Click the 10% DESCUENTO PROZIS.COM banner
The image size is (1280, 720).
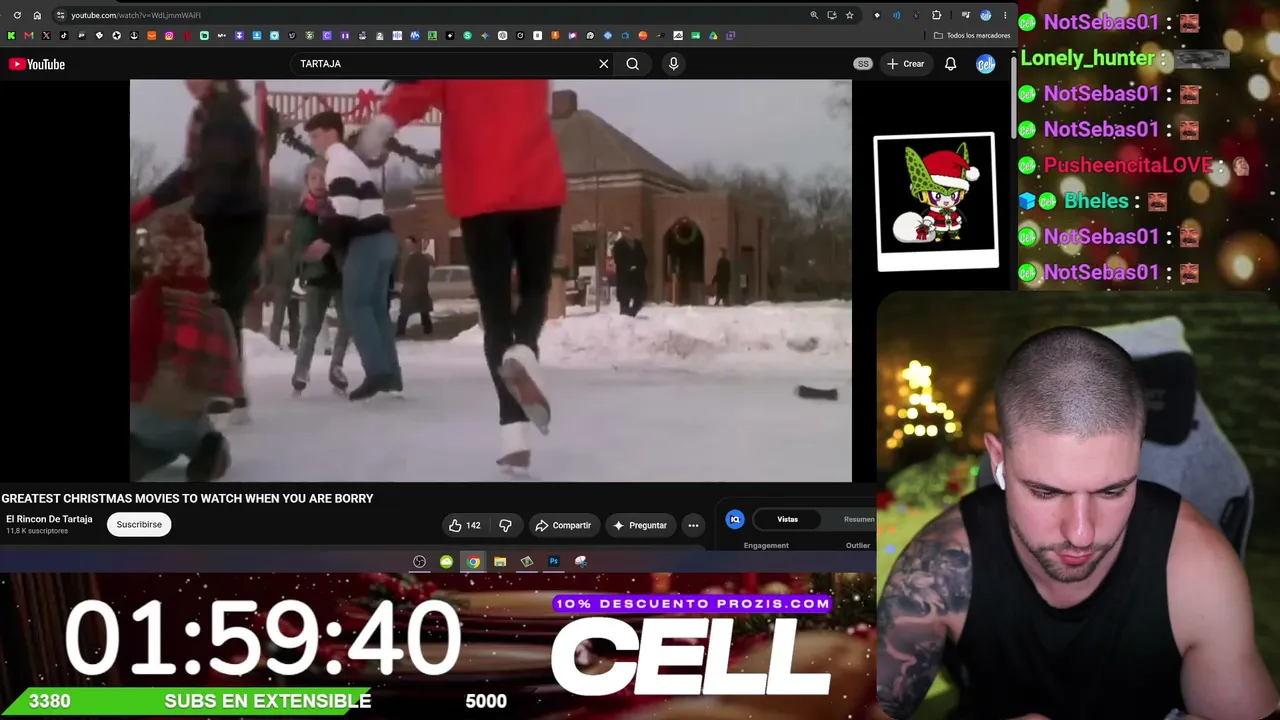tap(693, 604)
